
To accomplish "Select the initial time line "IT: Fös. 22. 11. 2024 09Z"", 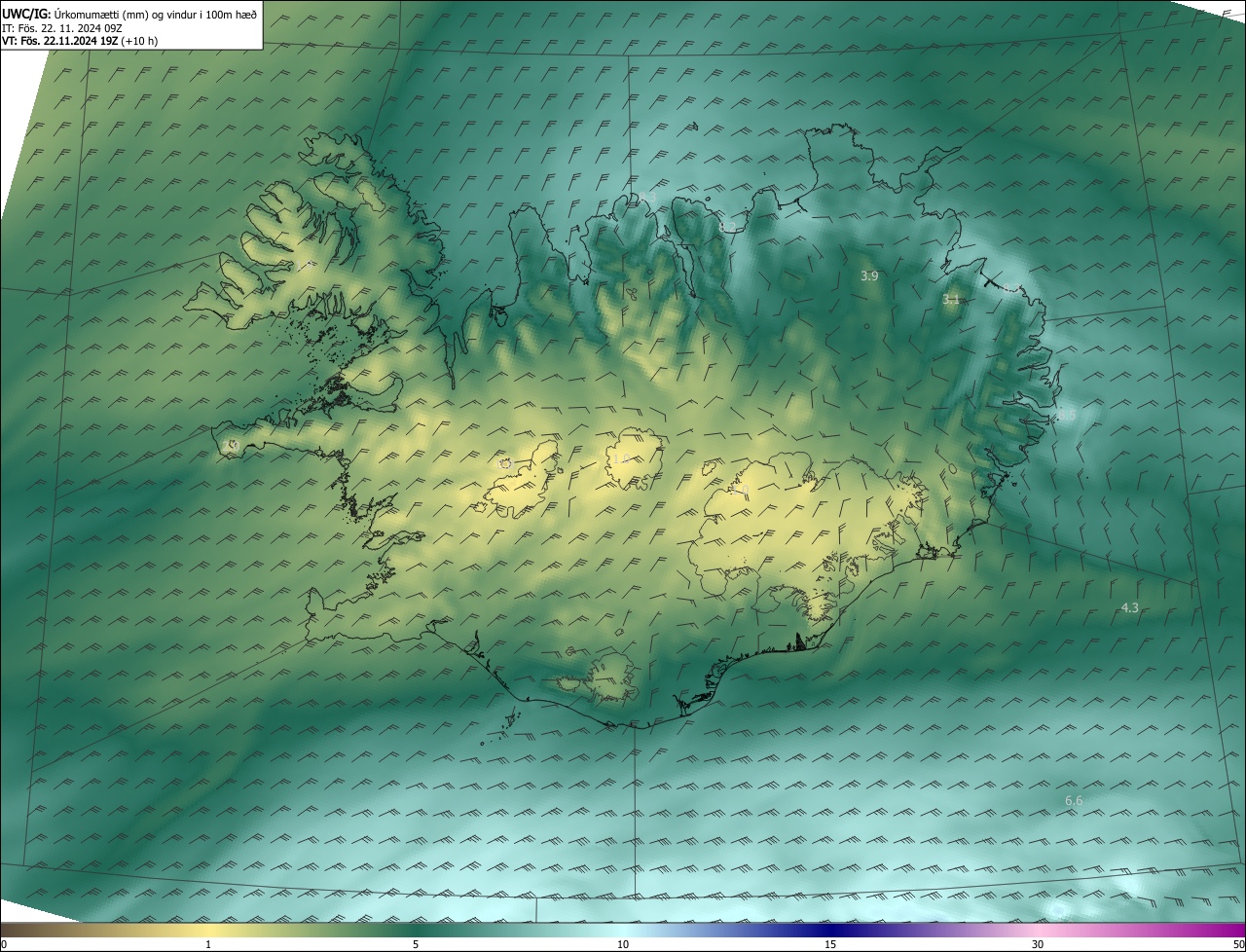I will (x=61, y=27).
